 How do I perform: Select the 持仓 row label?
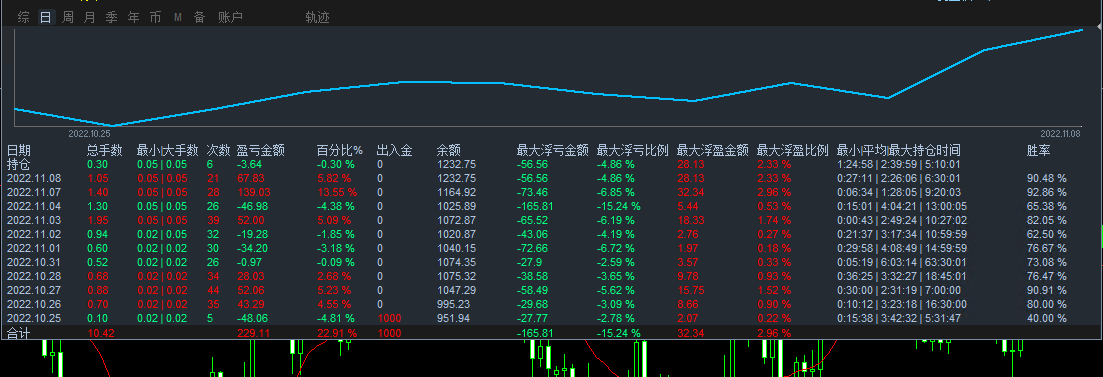(x=19, y=164)
